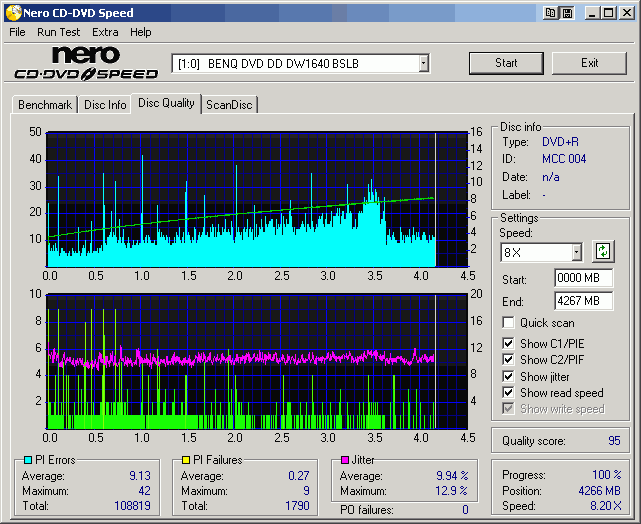This screenshot has height=524, width=641.
Task: Click the Exit button
Action: 589,63
